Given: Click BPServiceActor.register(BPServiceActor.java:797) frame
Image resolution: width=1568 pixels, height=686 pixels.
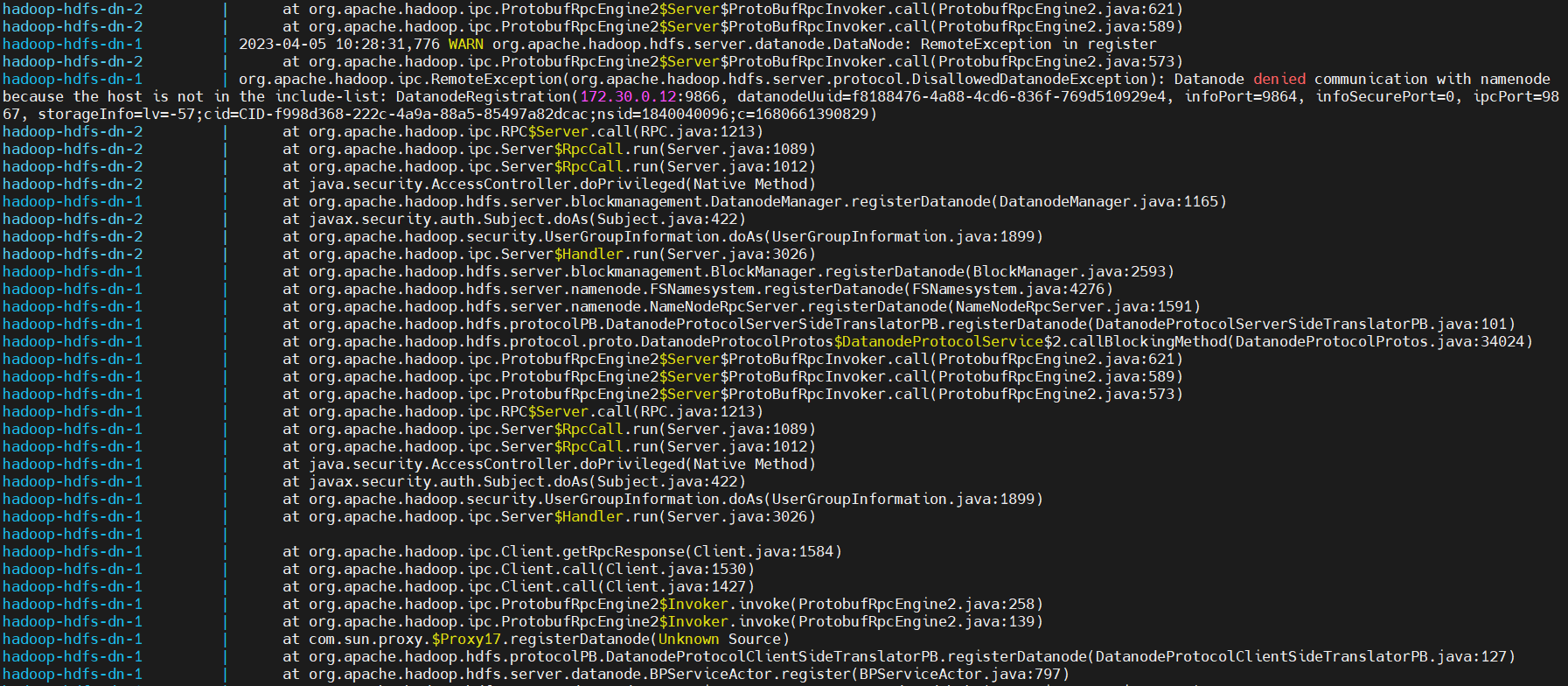Looking at the screenshot, I should point(676,674).
